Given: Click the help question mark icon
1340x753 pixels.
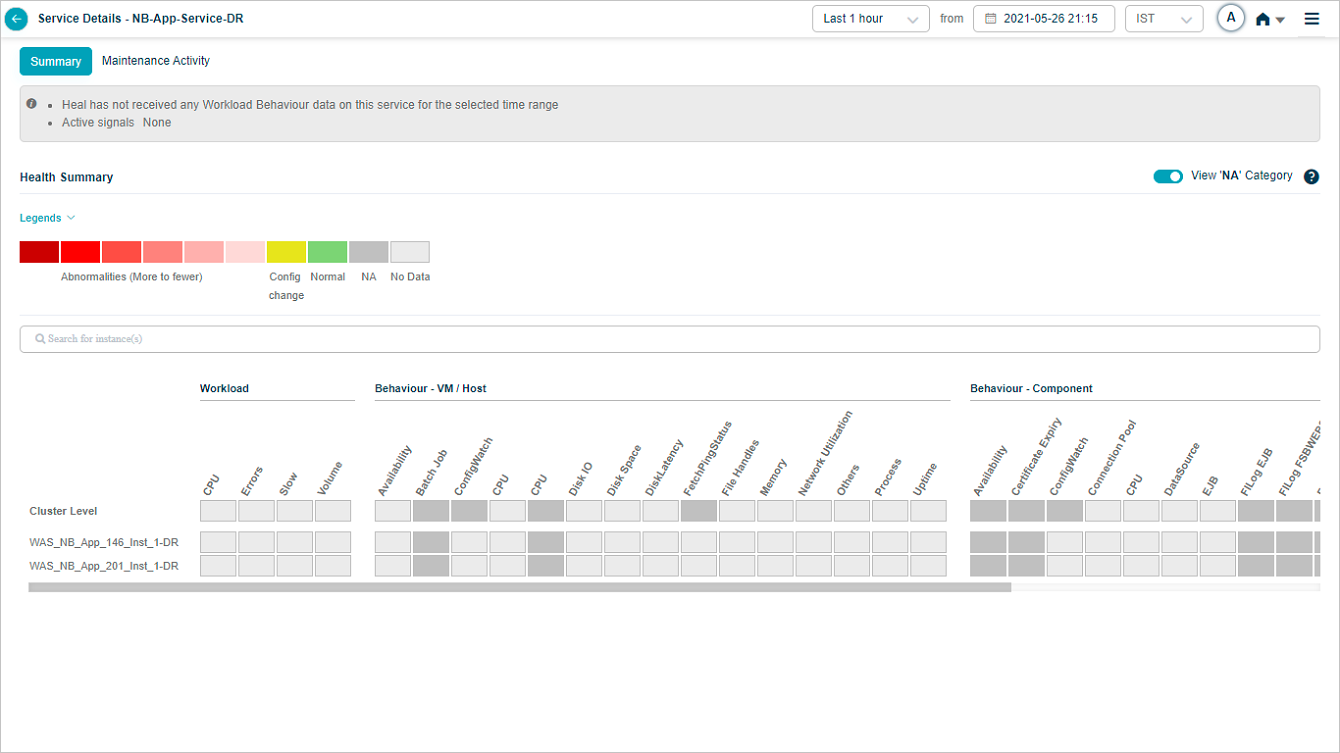Looking at the screenshot, I should 1311,177.
